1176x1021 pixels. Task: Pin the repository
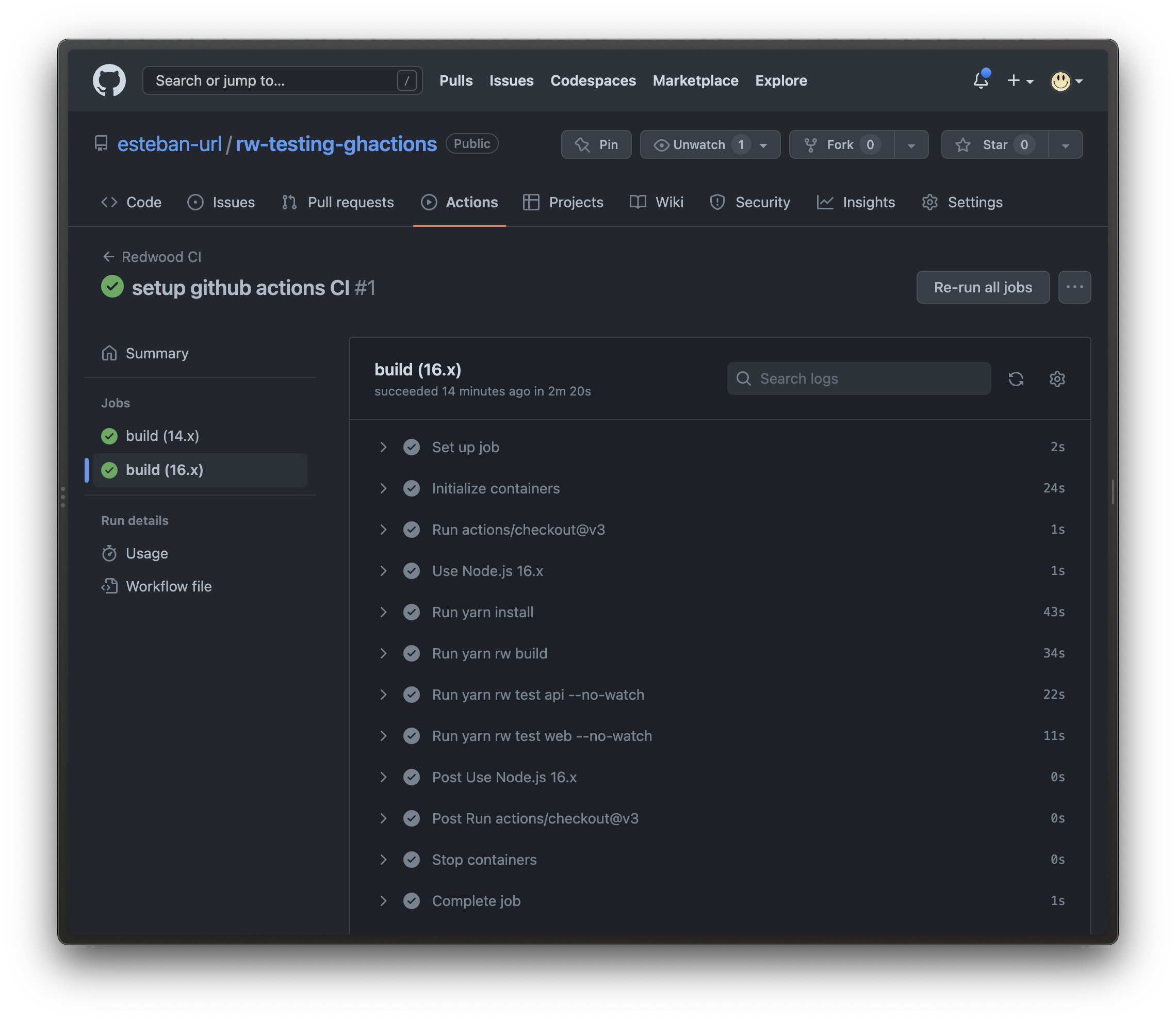(596, 145)
